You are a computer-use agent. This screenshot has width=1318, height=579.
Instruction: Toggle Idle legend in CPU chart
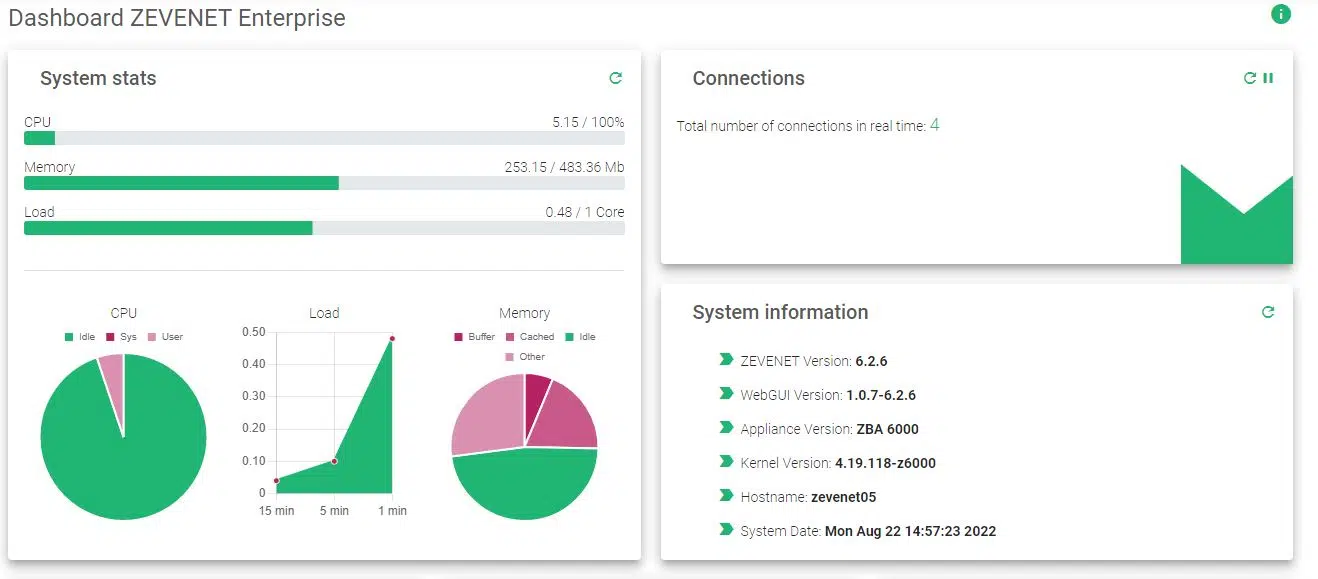pos(79,337)
